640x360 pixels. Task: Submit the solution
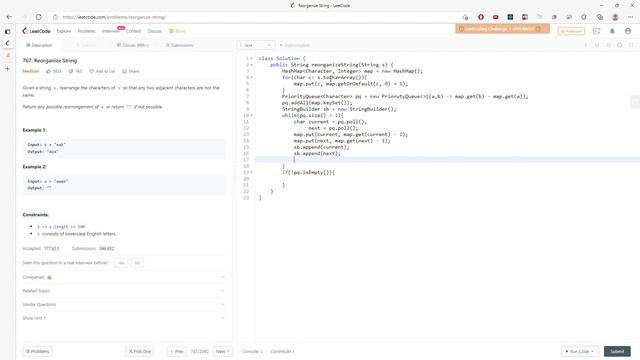(617, 351)
